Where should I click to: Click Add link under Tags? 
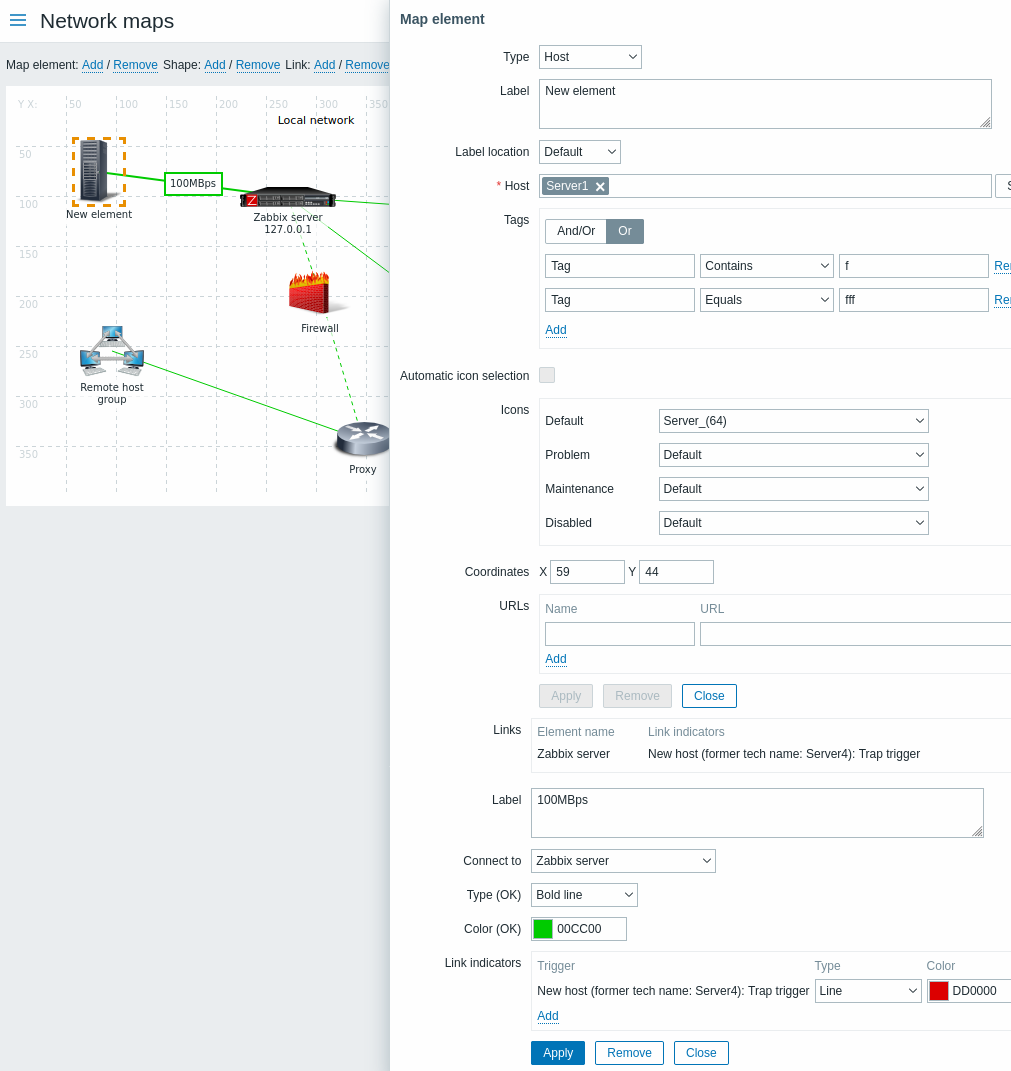[x=556, y=330]
